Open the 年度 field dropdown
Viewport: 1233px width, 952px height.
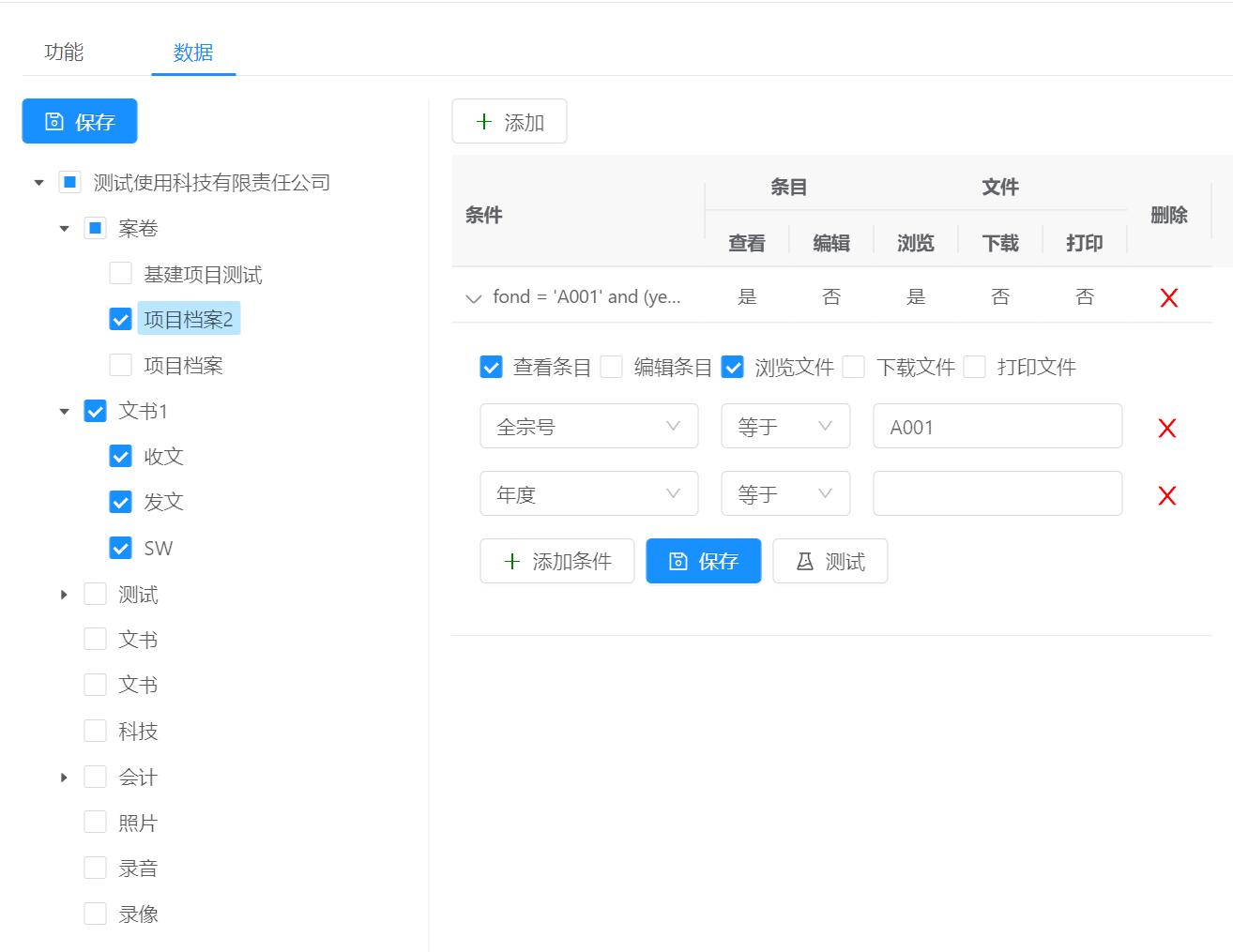tap(589, 493)
